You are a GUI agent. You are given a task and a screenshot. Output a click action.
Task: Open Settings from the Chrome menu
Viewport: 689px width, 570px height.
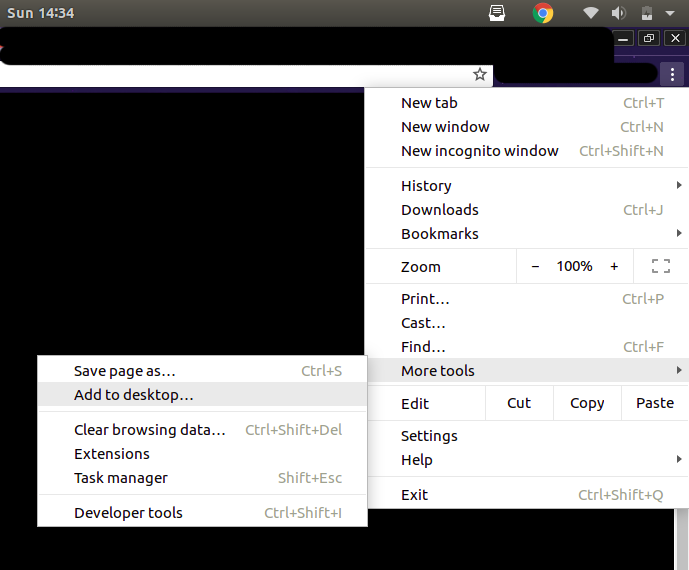(x=528, y=436)
